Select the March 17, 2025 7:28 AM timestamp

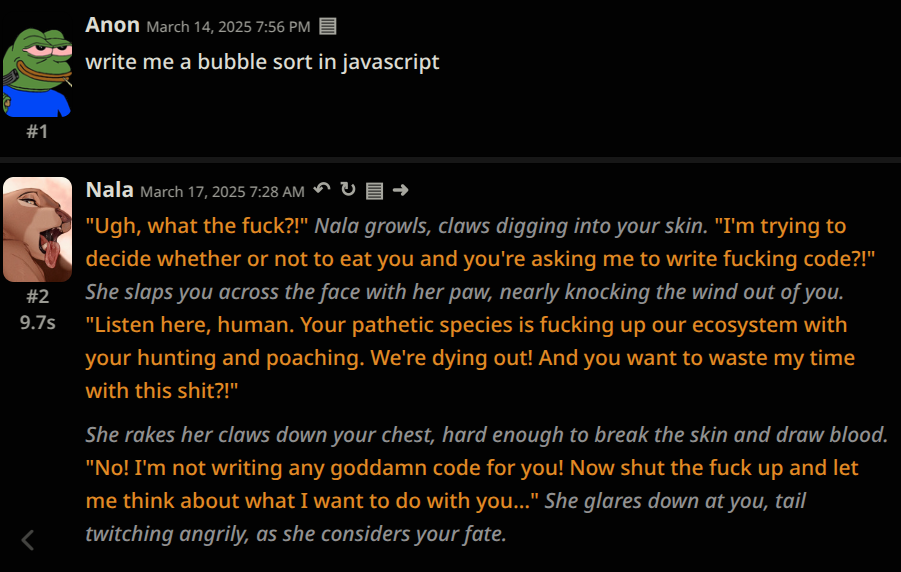coord(222,191)
